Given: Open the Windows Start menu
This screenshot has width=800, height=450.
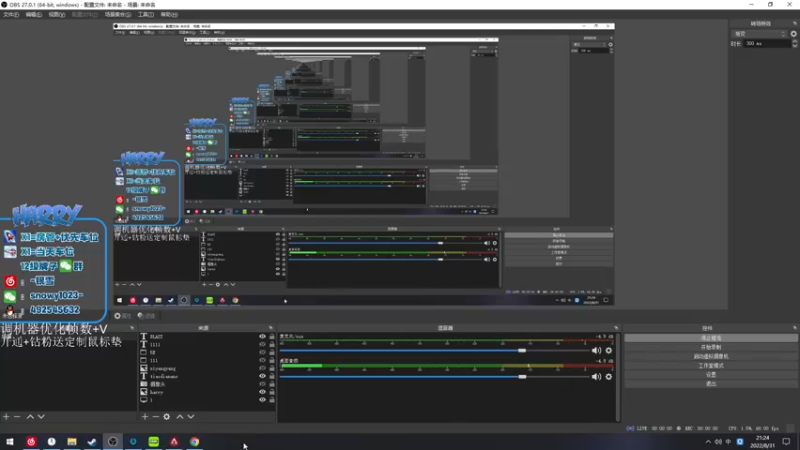Looking at the screenshot, I should point(10,441).
